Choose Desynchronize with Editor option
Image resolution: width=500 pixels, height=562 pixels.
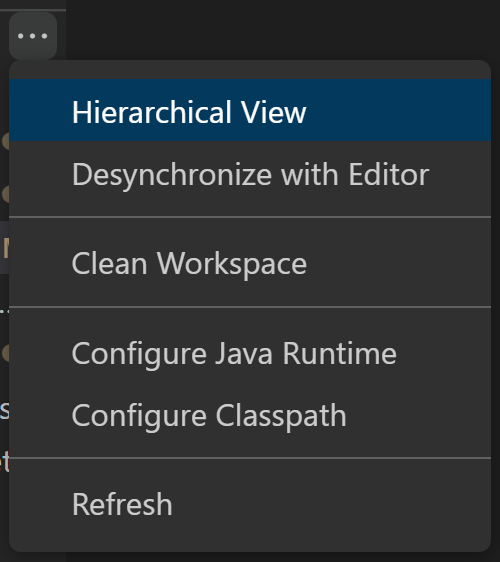[x=250, y=175]
